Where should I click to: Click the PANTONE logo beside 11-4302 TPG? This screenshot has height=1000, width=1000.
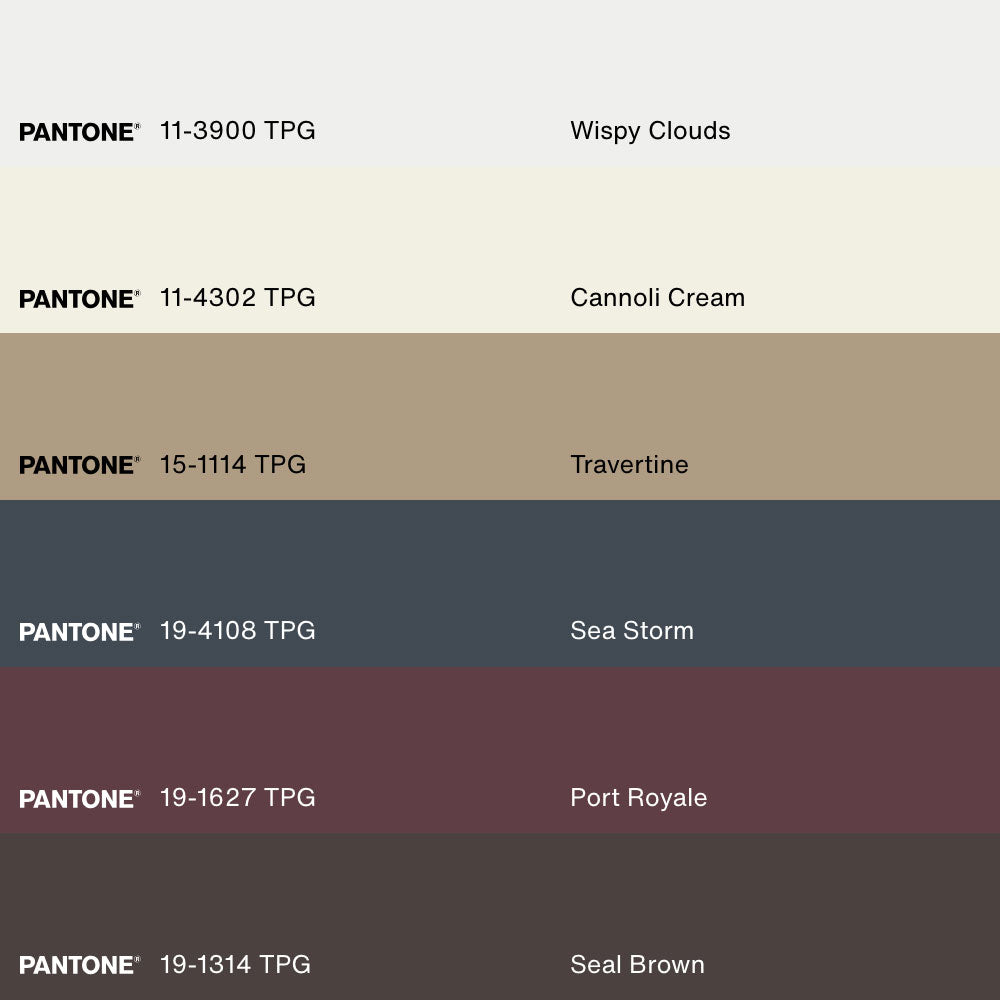point(79,299)
